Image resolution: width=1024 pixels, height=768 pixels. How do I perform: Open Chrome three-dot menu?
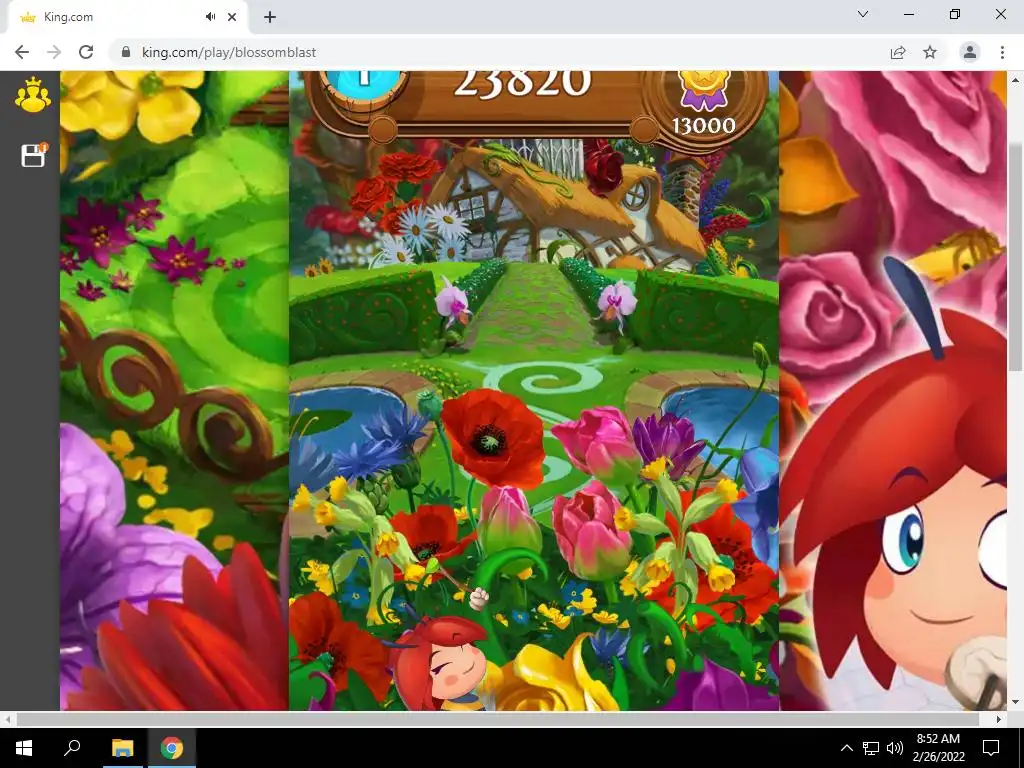[1002, 52]
